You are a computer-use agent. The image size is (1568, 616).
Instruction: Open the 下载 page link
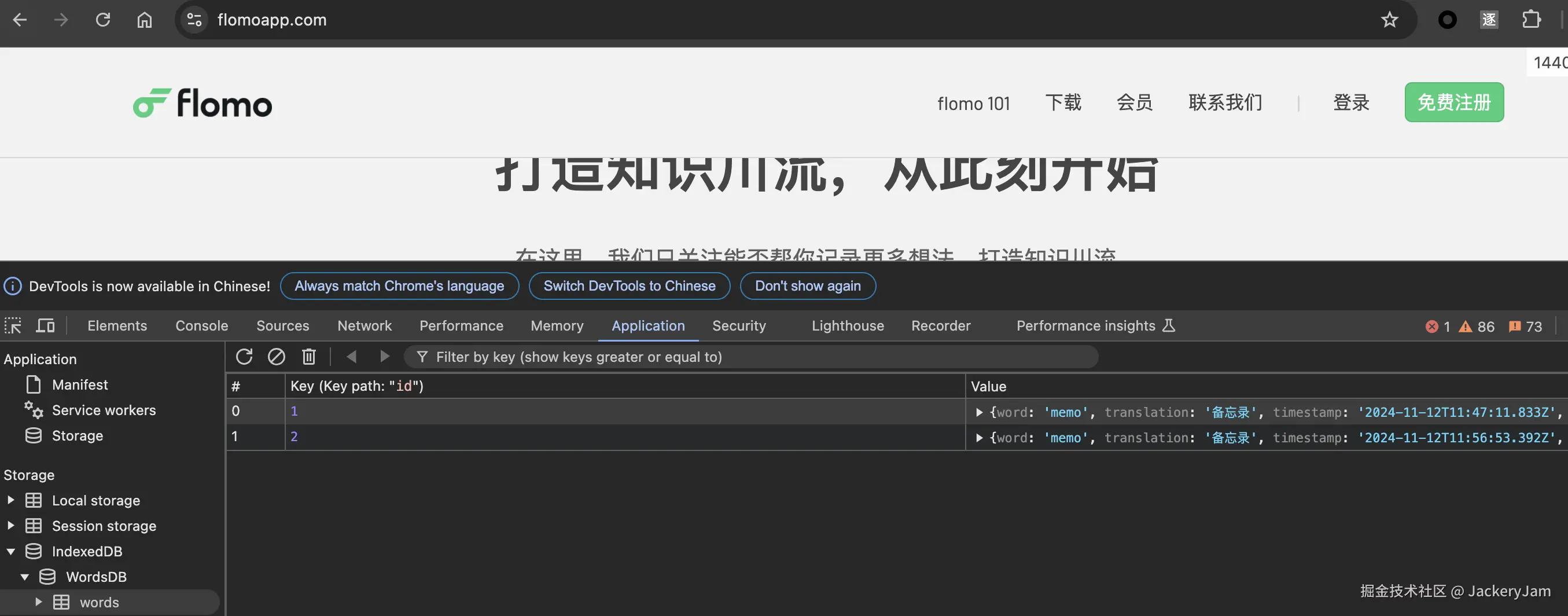click(1063, 102)
